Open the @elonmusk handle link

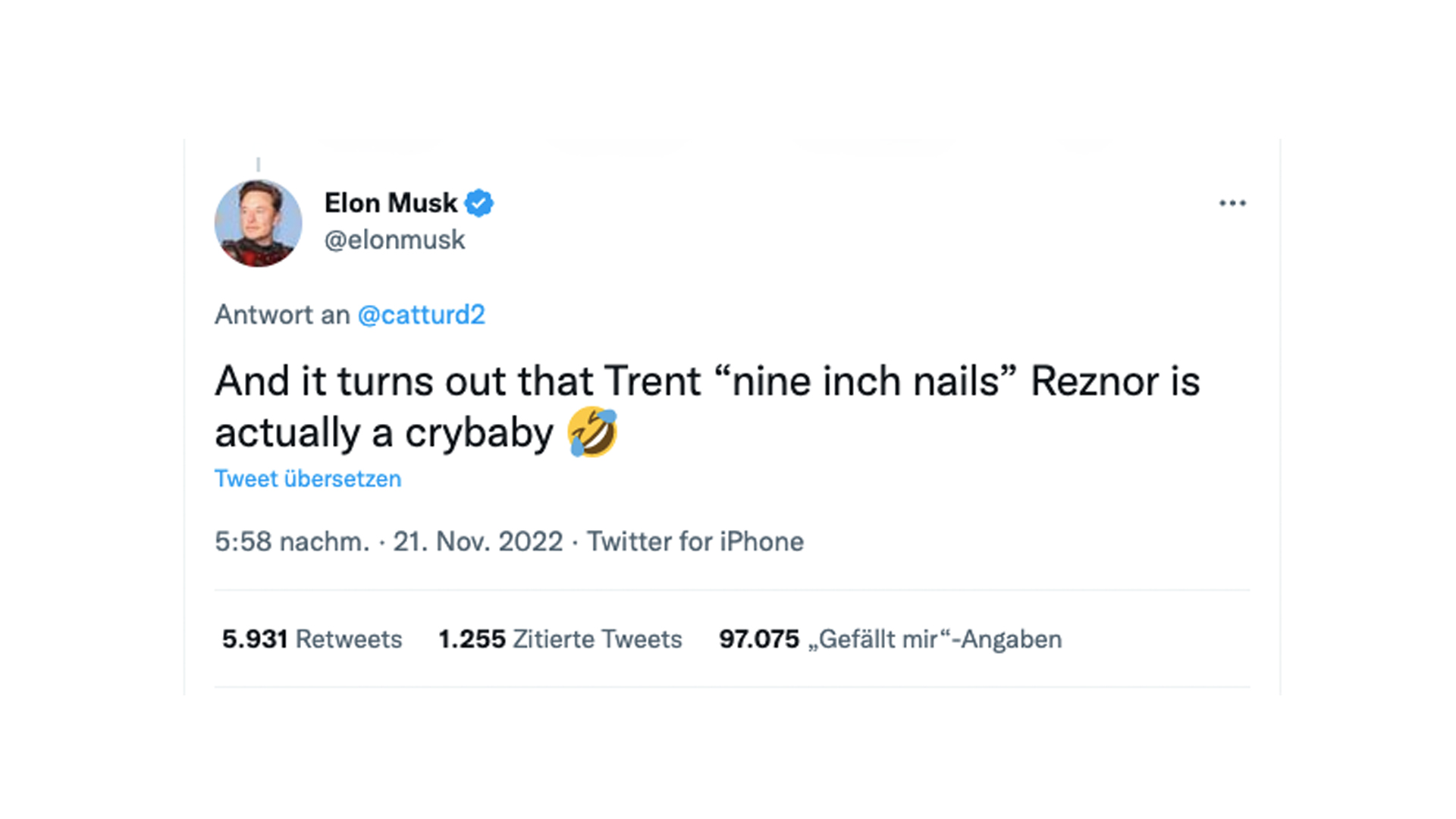pyautogui.click(x=394, y=240)
